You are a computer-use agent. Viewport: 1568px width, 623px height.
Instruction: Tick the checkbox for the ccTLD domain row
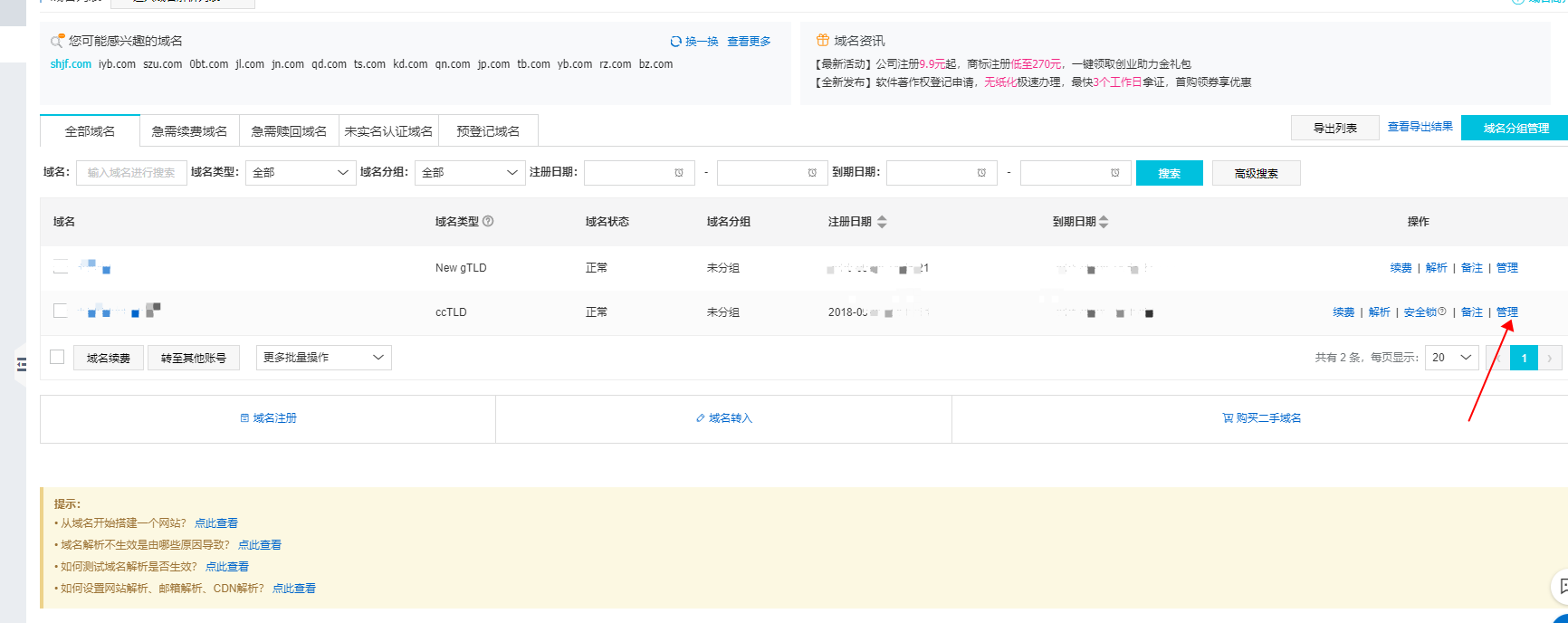61,311
